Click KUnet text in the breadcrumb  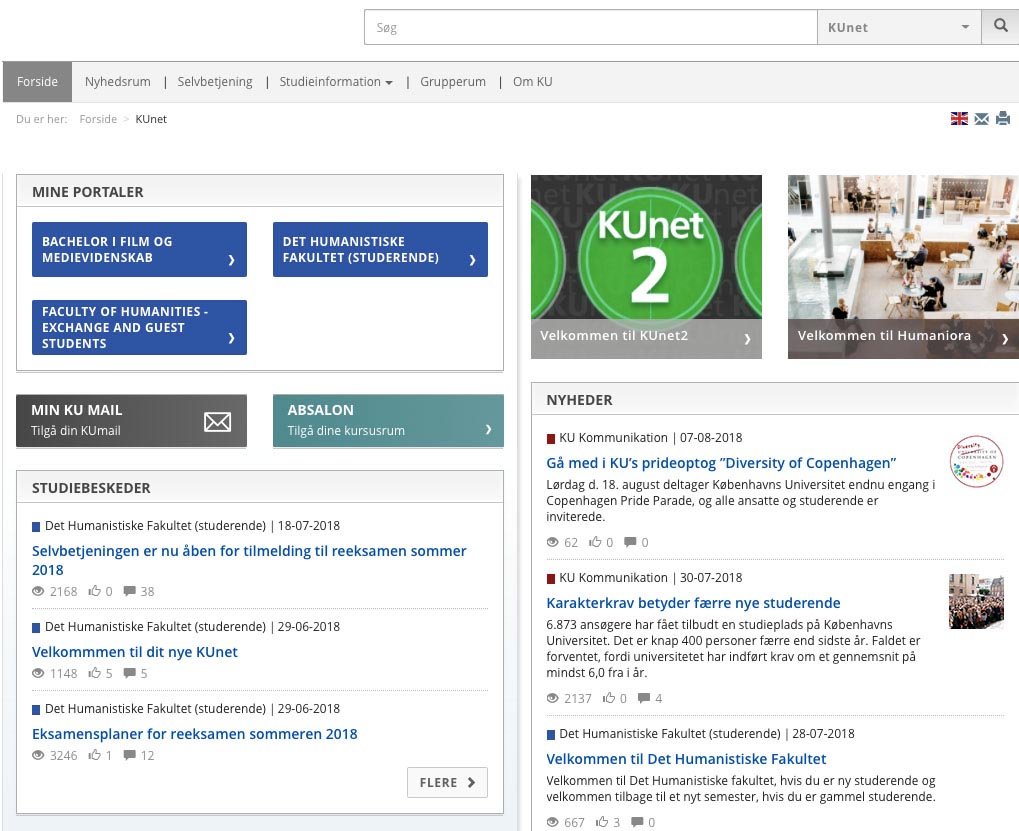pos(151,119)
